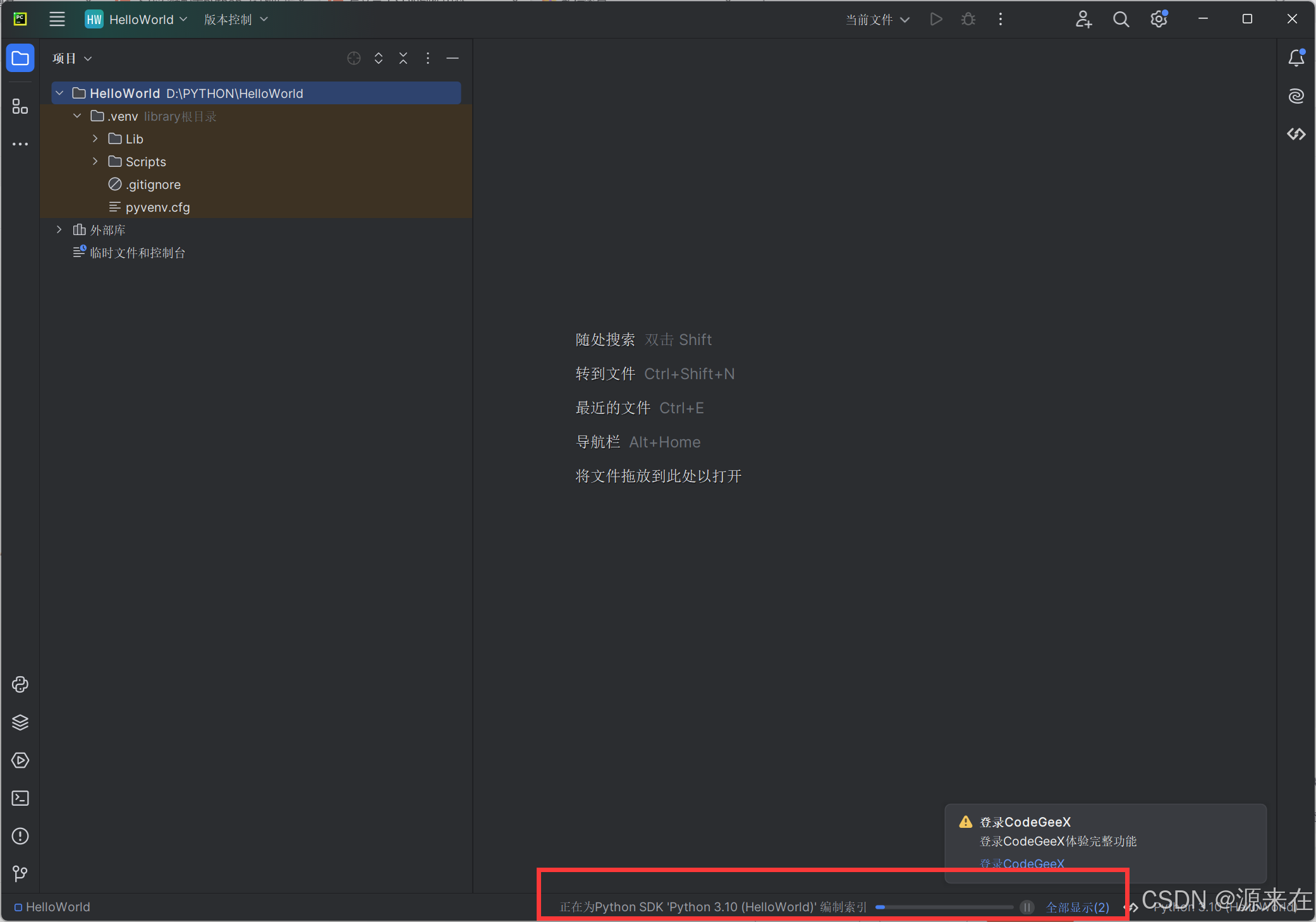The image size is (1316, 922).
Task: Open the main hamburger menu
Action: click(57, 19)
